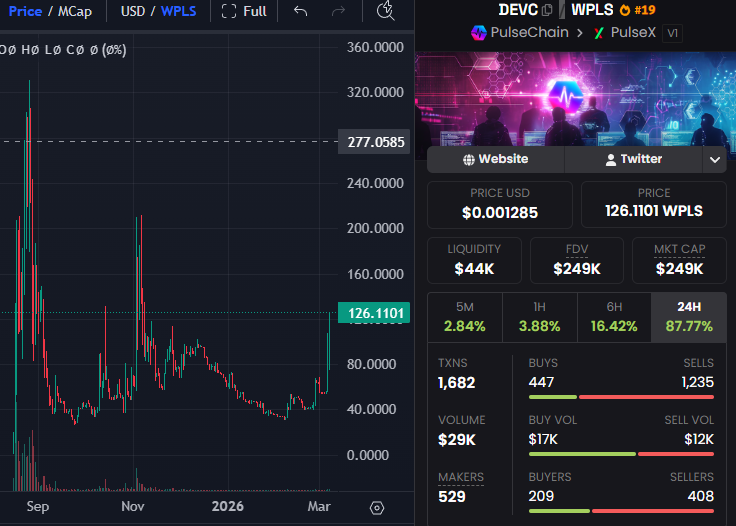Click the TXNS value 1,682
This screenshot has width=736, height=526.
pos(456,383)
